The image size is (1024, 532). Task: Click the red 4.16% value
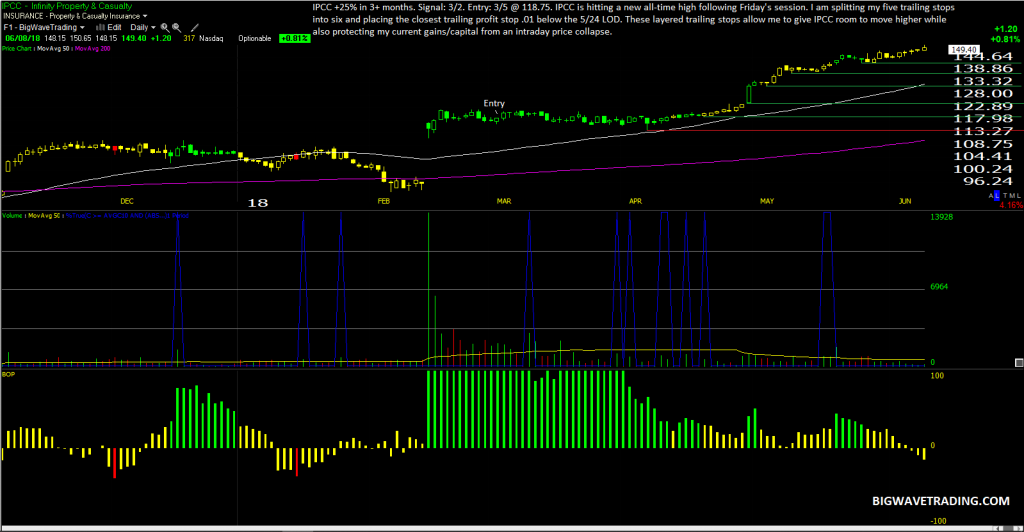(x=1011, y=205)
